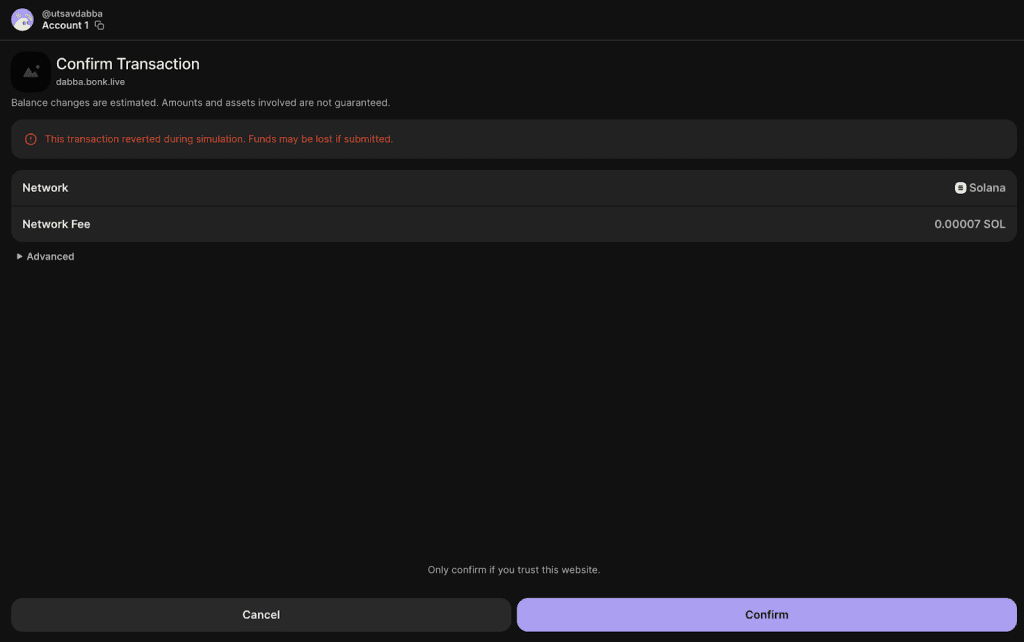
Task: Click the Network Fee row label
Action: (56, 224)
